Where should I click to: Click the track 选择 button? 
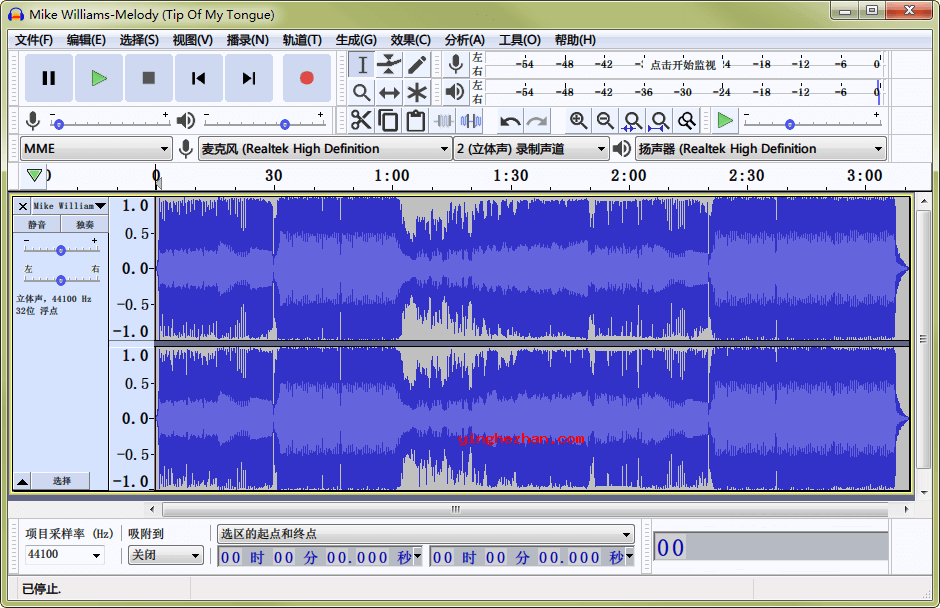(61, 480)
